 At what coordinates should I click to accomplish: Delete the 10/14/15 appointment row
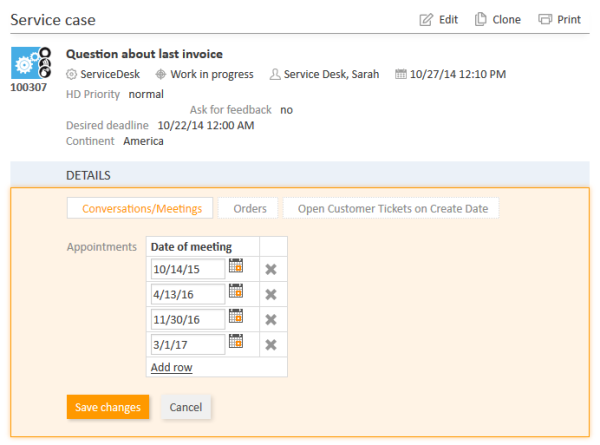click(271, 269)
